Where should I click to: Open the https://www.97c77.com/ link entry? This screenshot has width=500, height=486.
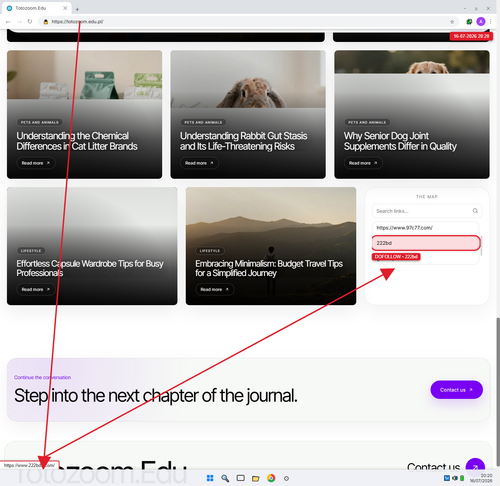click(x=425, y=228)
